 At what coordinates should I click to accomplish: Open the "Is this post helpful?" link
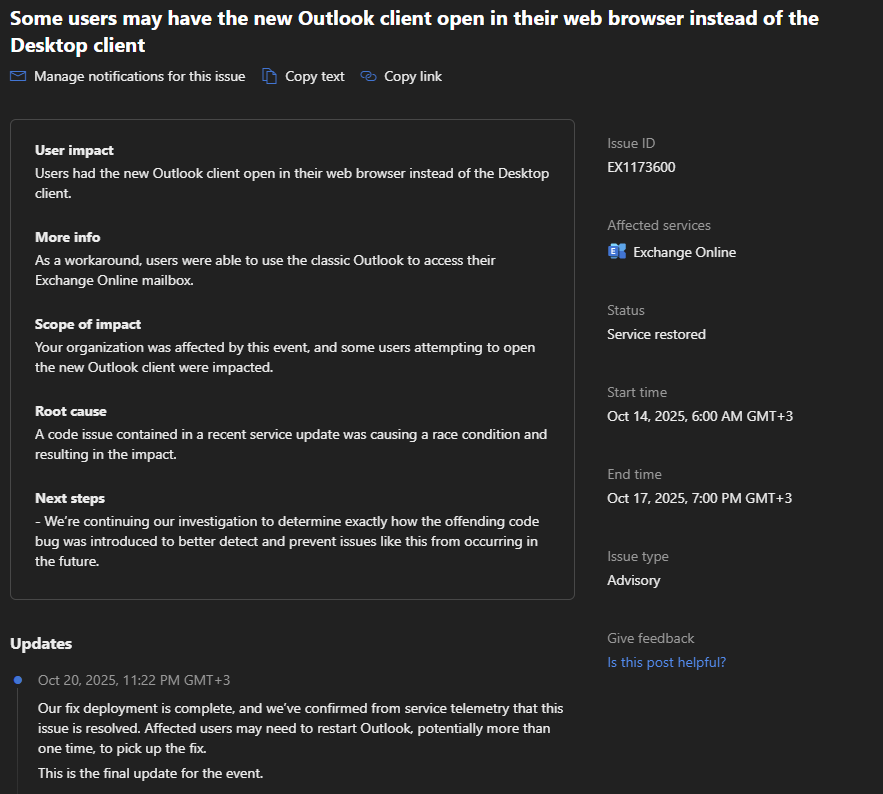[666, 662]
